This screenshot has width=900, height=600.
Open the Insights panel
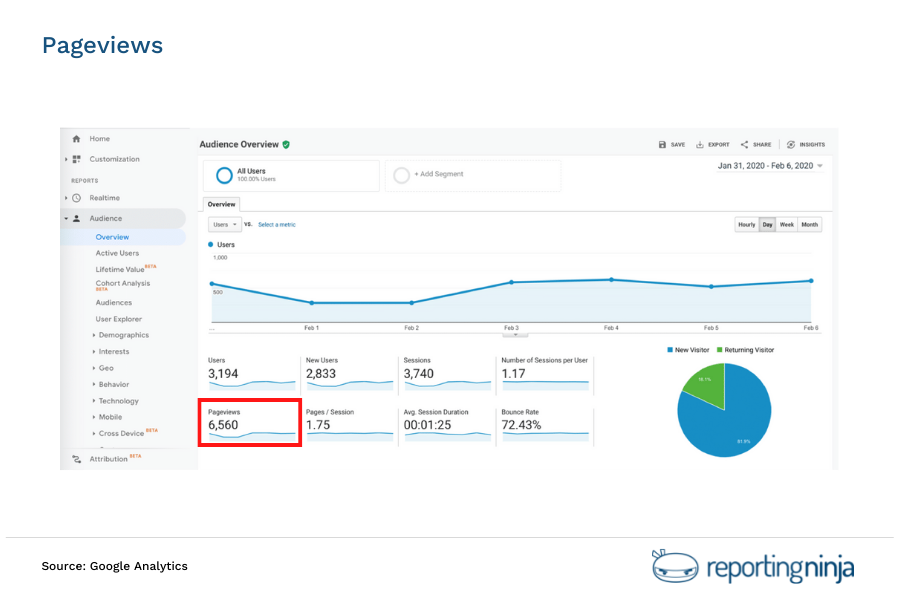tap(791, 144)
